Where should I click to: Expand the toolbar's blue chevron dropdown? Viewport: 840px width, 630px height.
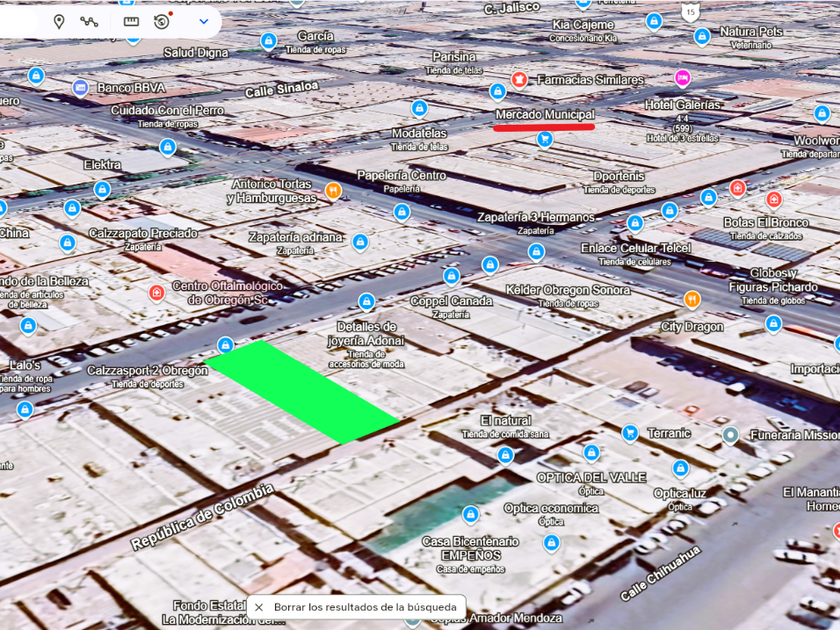(204, 21)
